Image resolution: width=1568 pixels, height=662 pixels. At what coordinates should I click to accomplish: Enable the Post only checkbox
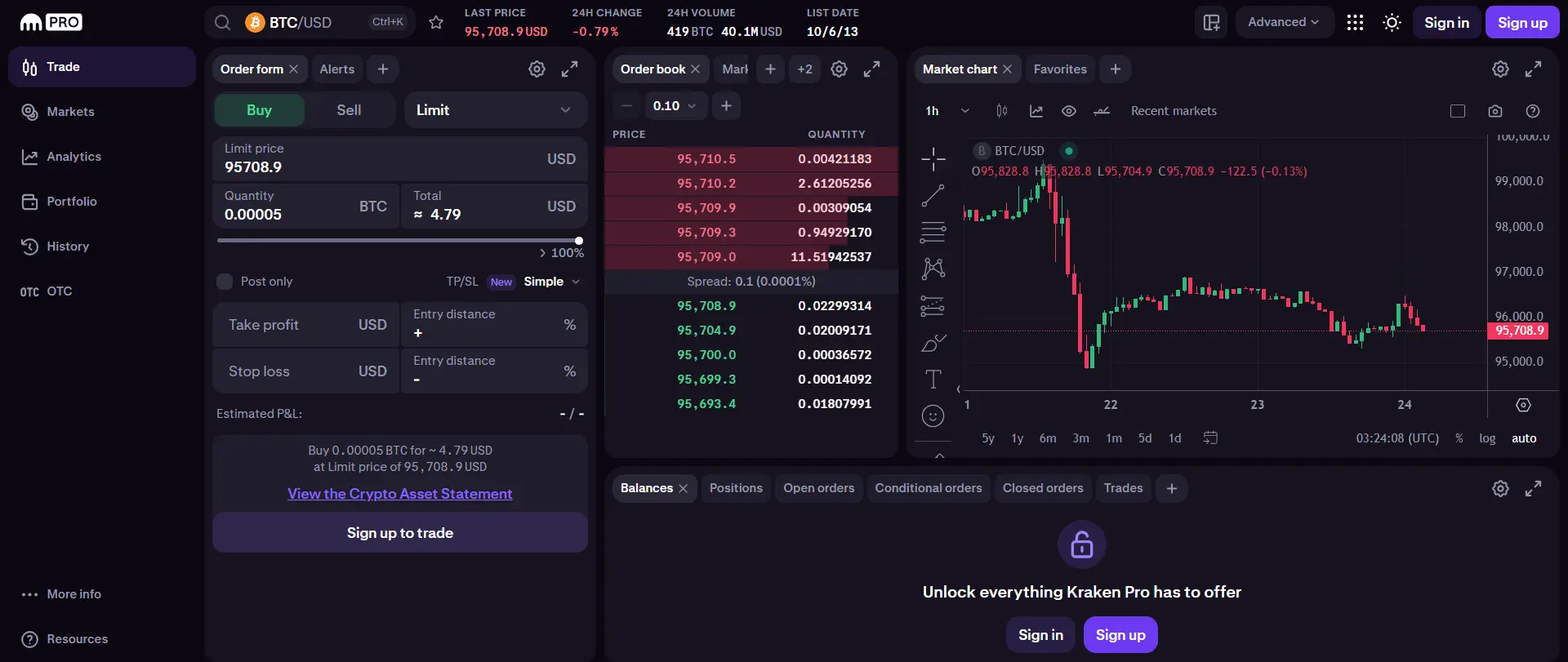[225, 282]
